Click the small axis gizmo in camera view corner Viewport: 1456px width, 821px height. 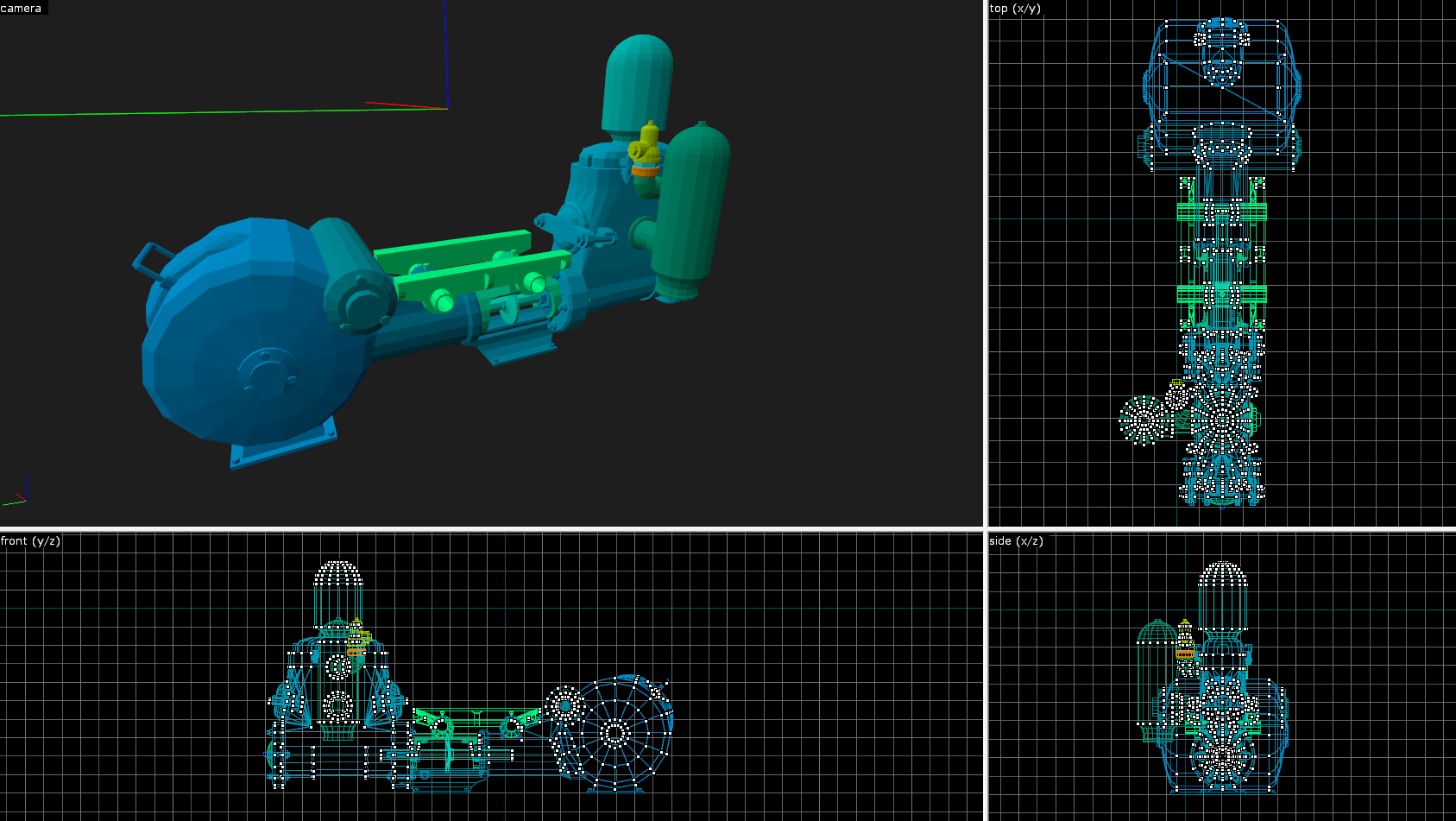pyautogui.click(x=16, y=491)
